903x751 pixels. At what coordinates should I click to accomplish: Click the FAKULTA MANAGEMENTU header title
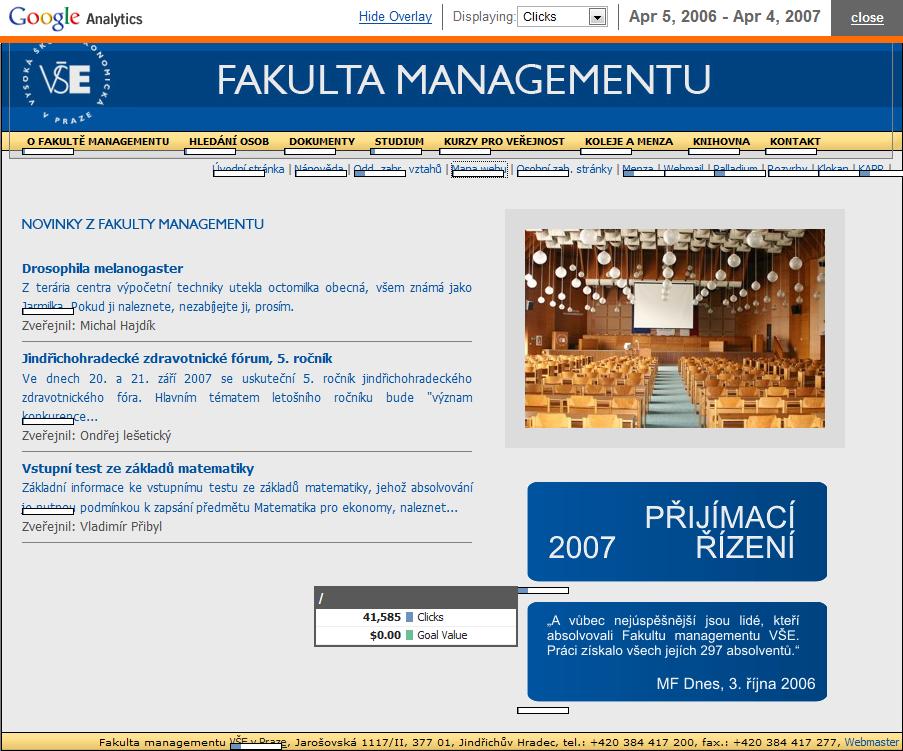(x=464, y=79)
